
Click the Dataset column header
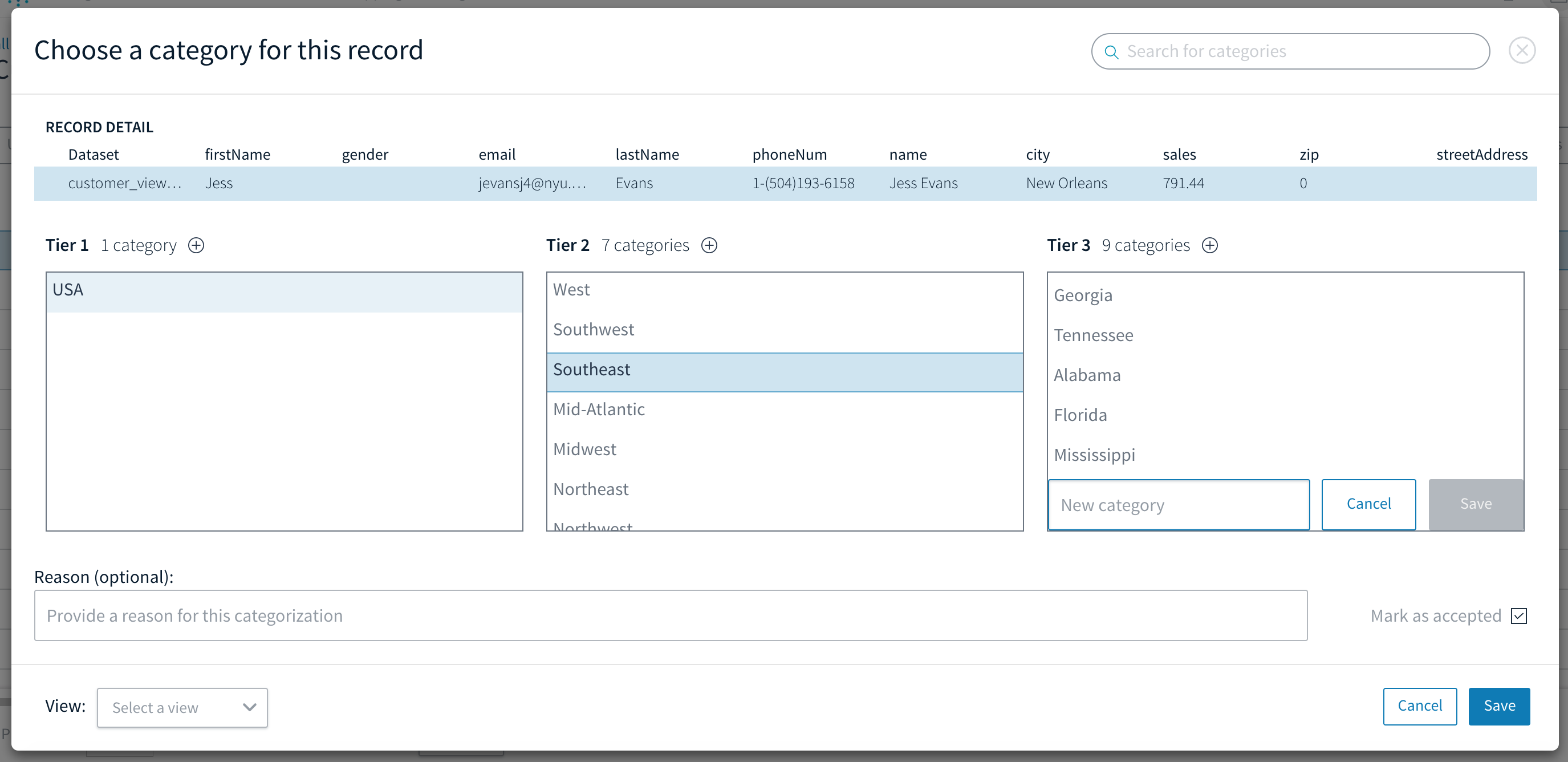click(x=93, y=155)
